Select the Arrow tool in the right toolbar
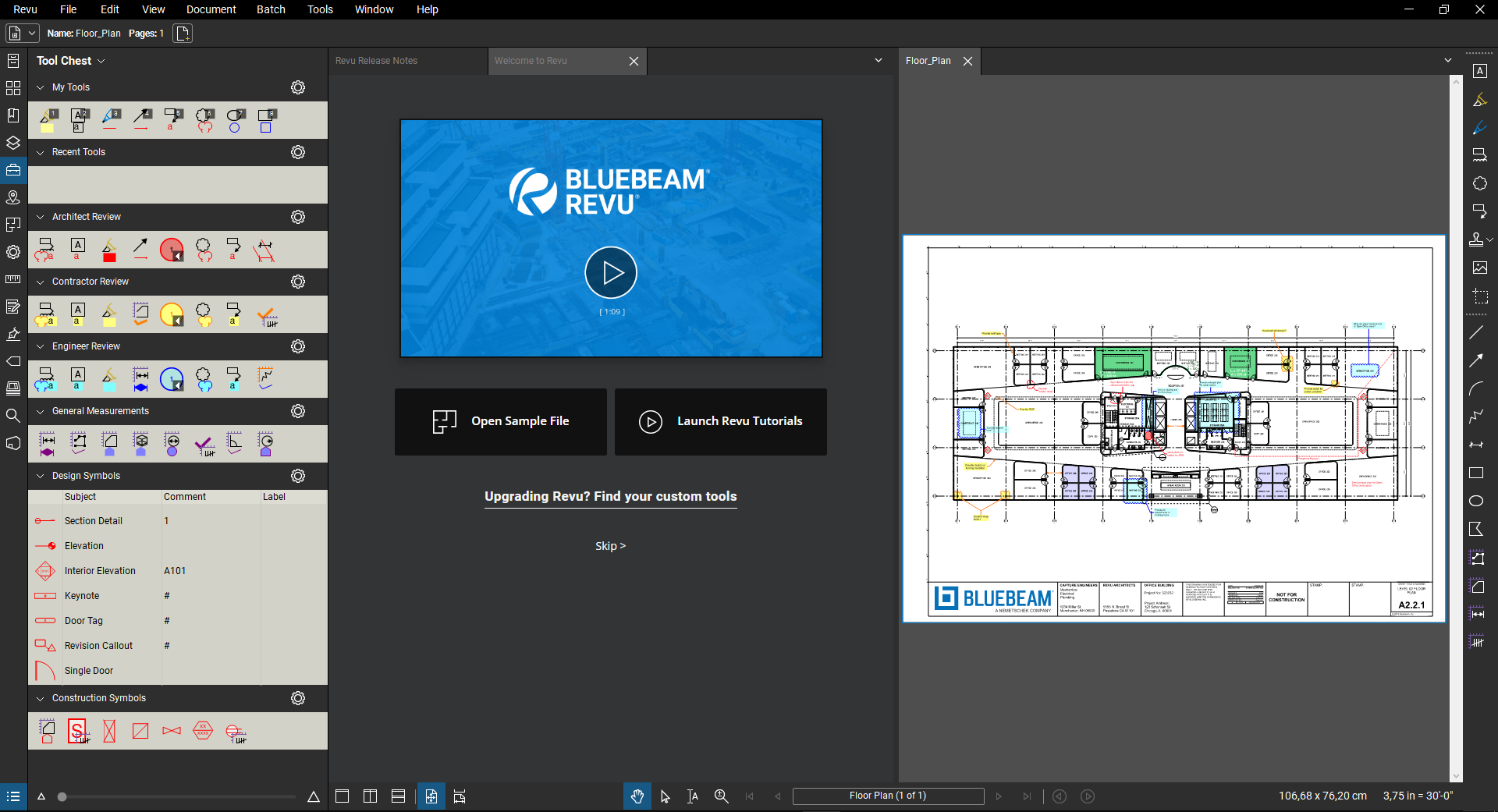 click(1476, 360)
